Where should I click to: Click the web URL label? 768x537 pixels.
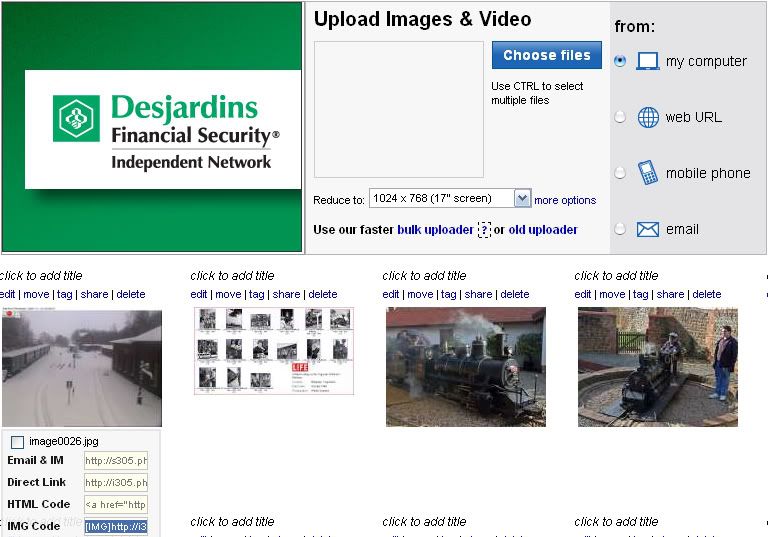point(693,117)
